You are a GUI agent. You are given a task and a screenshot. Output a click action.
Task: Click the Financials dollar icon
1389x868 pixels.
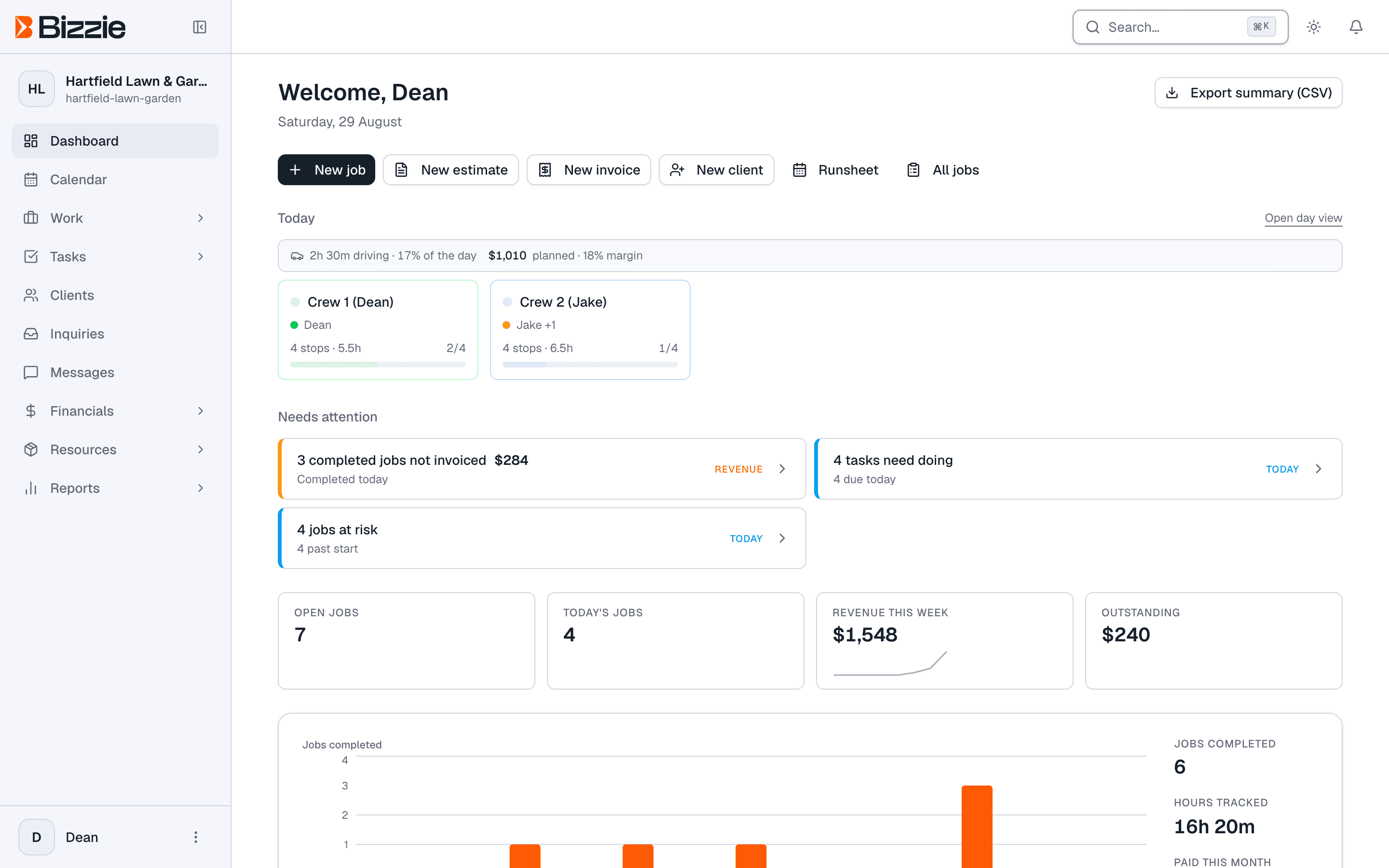tap(31, 411)
